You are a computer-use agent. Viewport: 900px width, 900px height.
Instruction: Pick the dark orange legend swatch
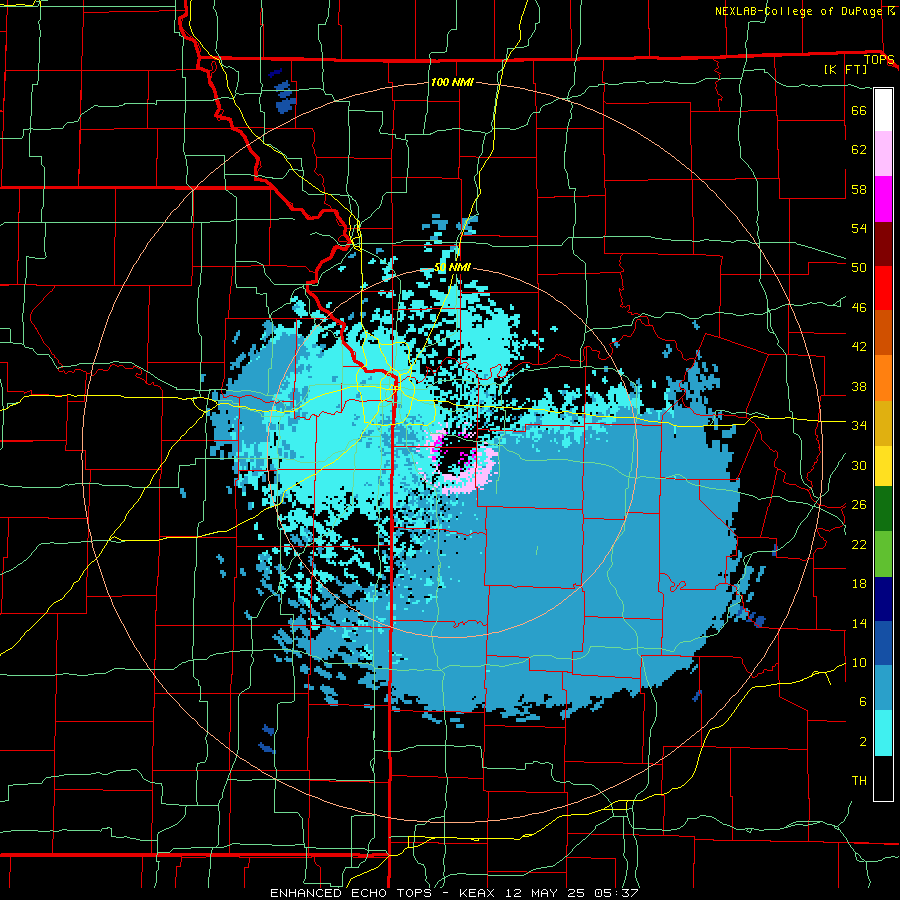tap(883, 332)
